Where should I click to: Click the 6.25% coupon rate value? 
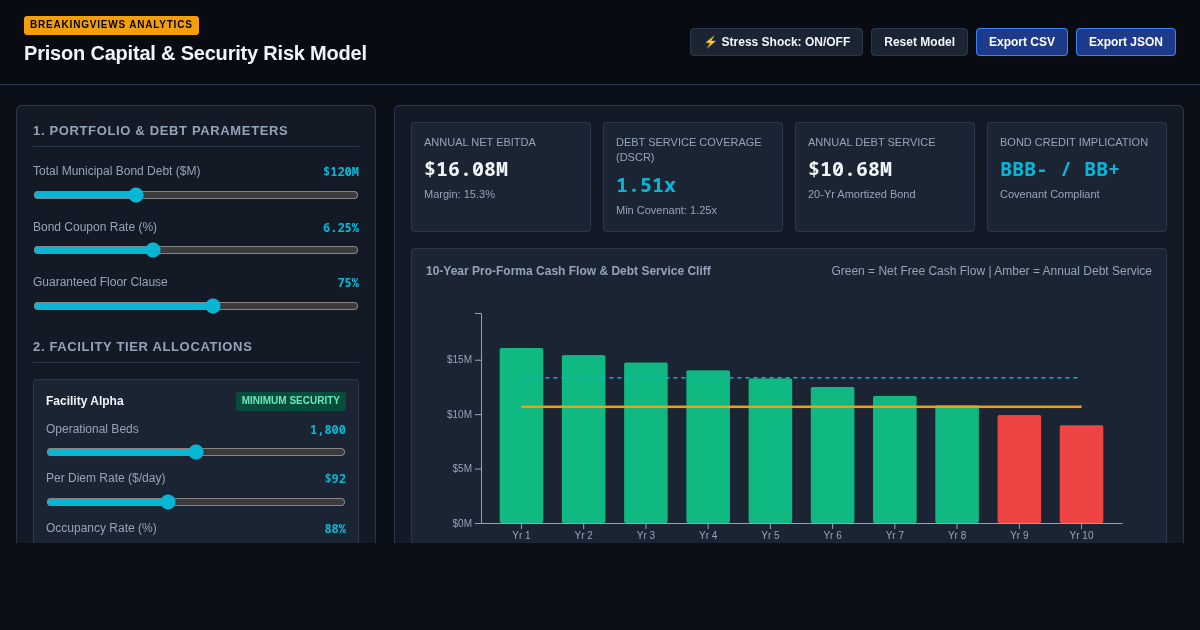(341, 228)
